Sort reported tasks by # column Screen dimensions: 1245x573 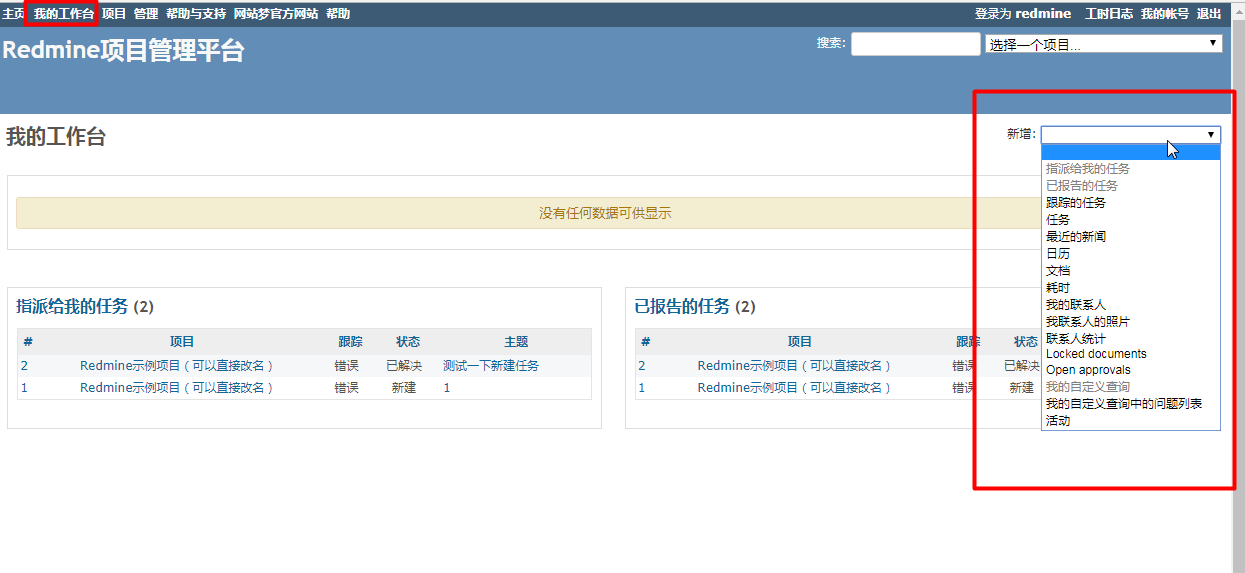click(646, 342)
